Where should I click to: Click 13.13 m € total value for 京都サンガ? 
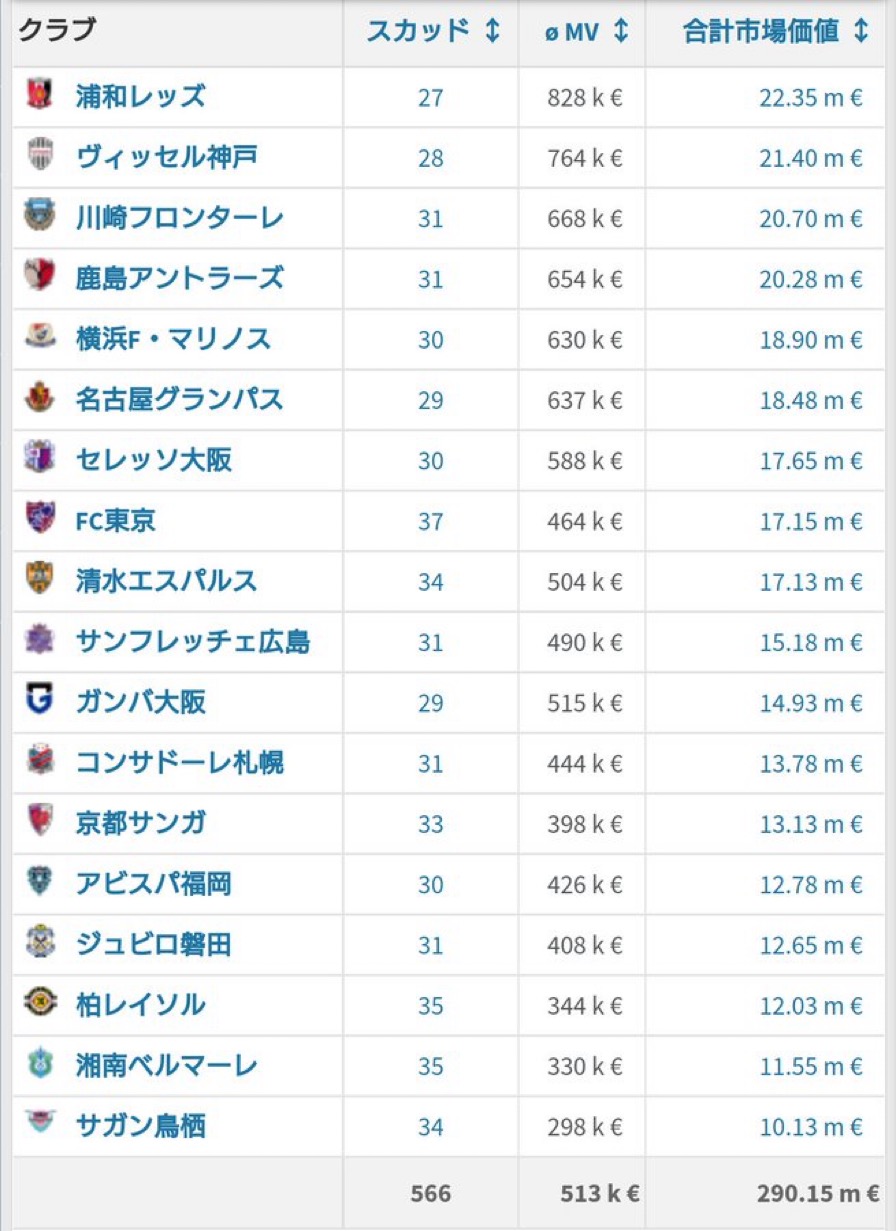810,824
